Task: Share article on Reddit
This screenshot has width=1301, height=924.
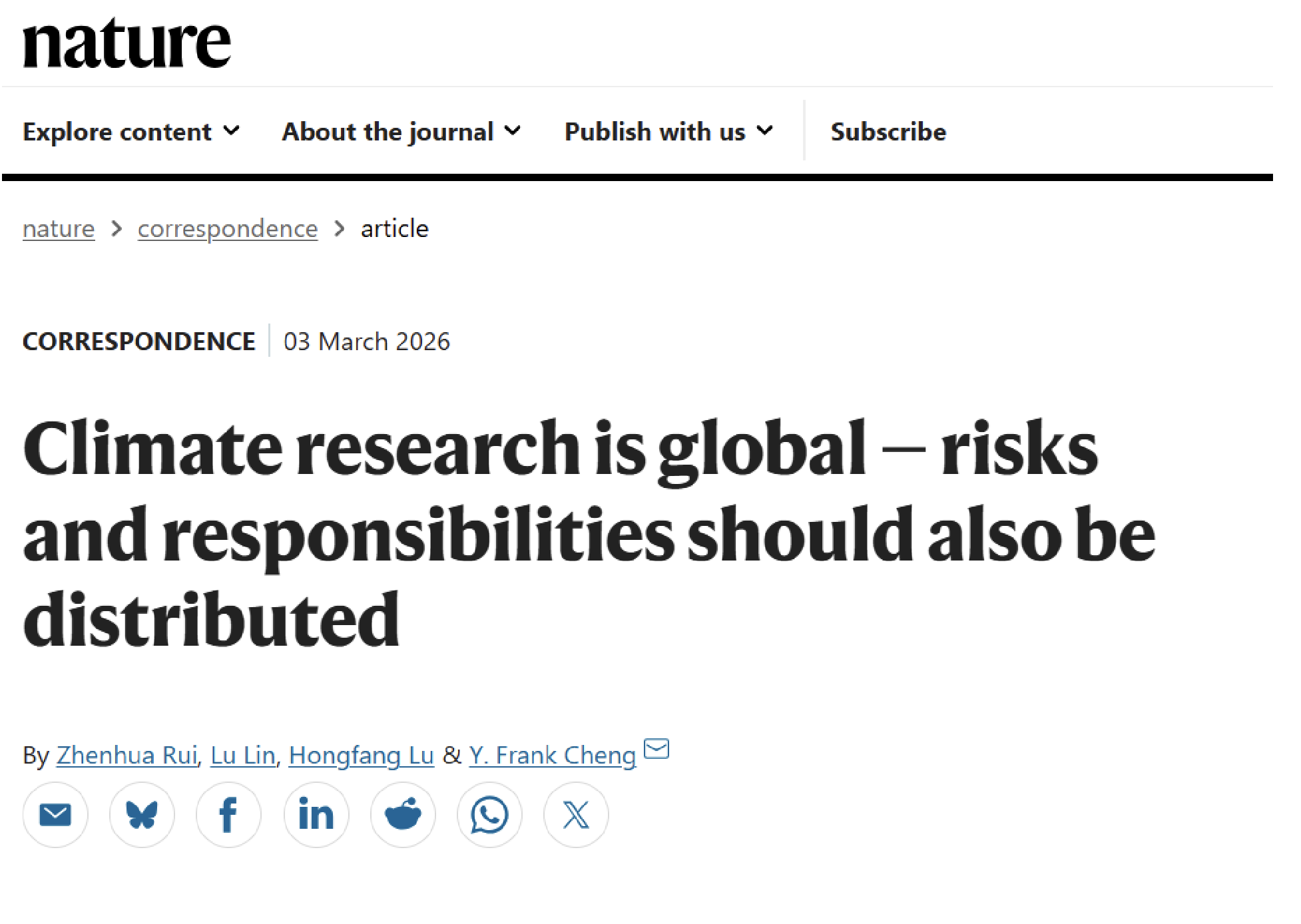Action: [403, 814]
